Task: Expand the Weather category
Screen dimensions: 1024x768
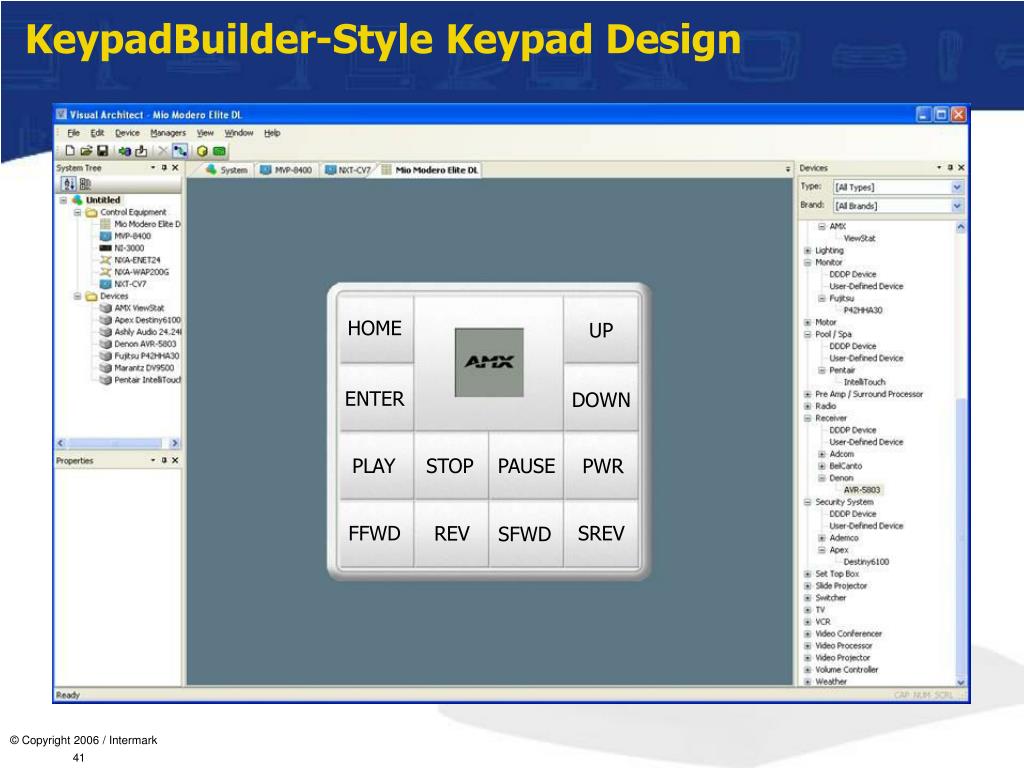Action: (808, 682)
